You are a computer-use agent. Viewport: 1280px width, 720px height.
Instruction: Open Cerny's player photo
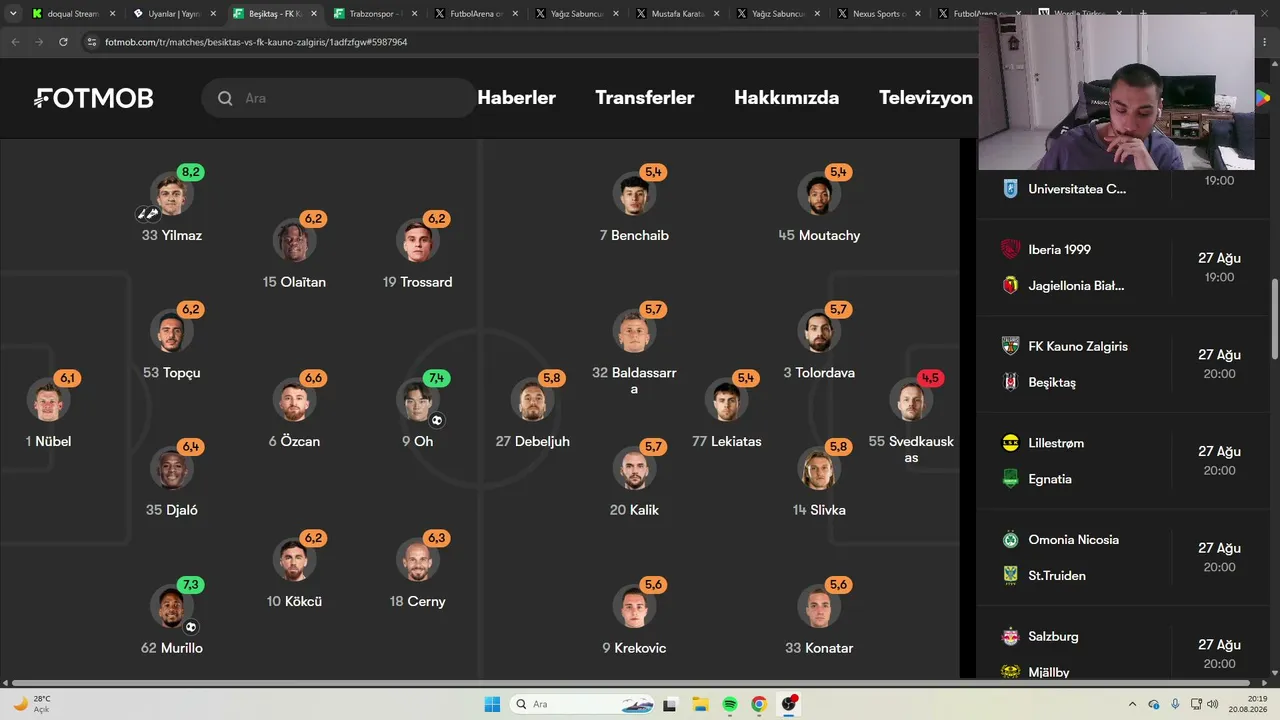tap(418, 561)
